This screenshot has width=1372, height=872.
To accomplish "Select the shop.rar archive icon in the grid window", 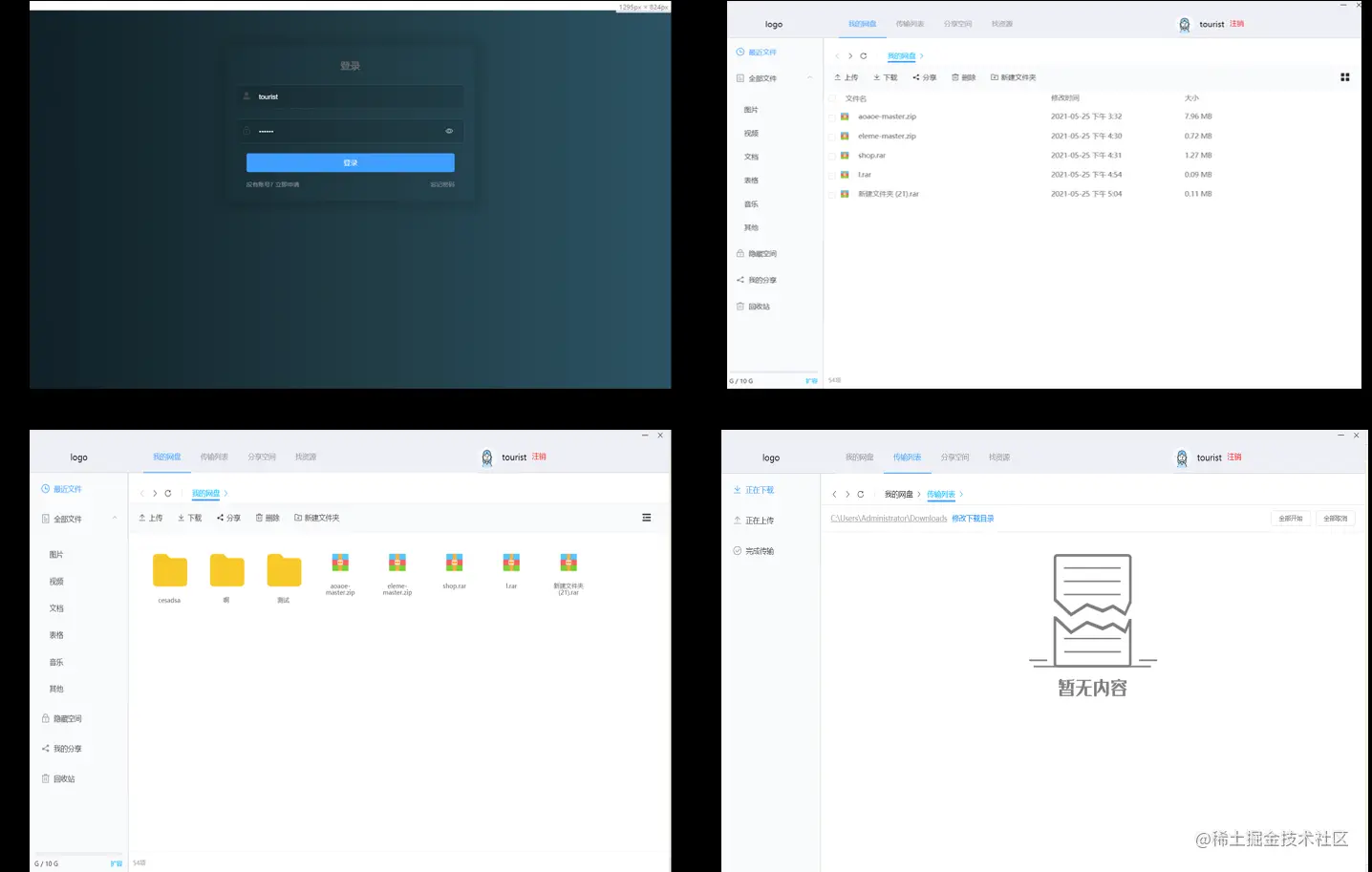I will click(455, 563).
